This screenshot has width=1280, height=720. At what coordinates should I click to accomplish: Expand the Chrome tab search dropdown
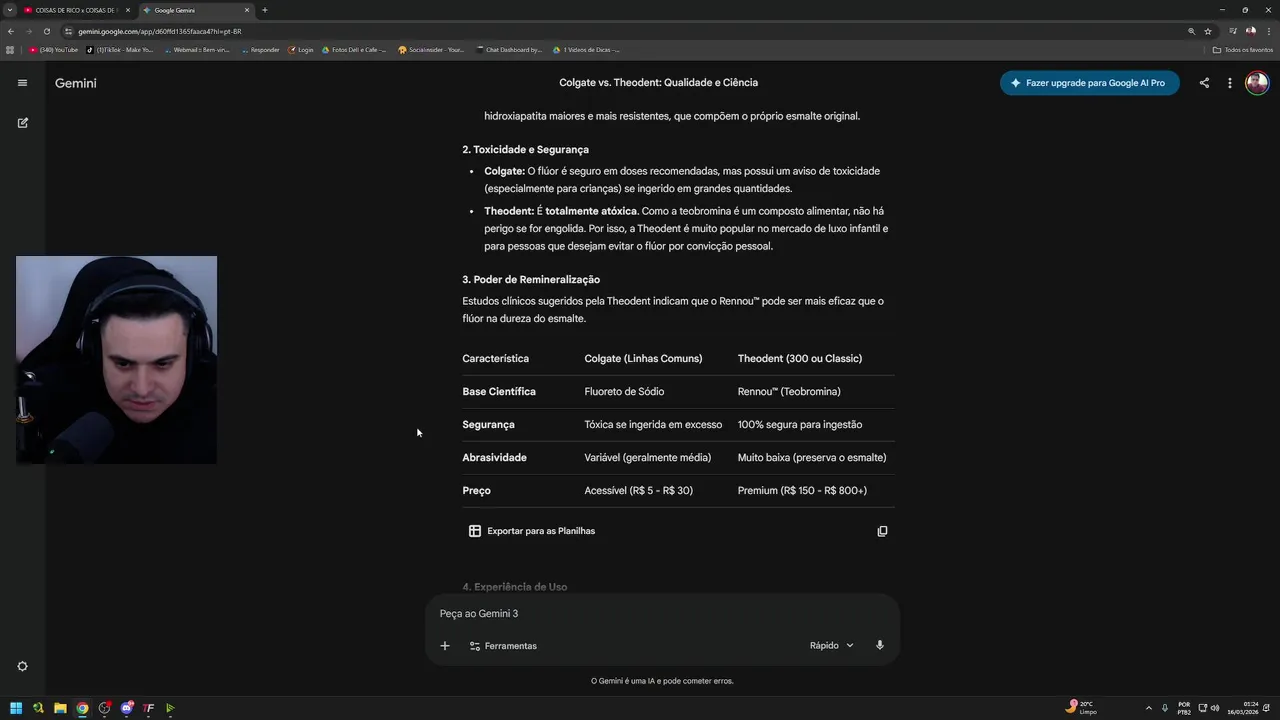coord(9,10)
